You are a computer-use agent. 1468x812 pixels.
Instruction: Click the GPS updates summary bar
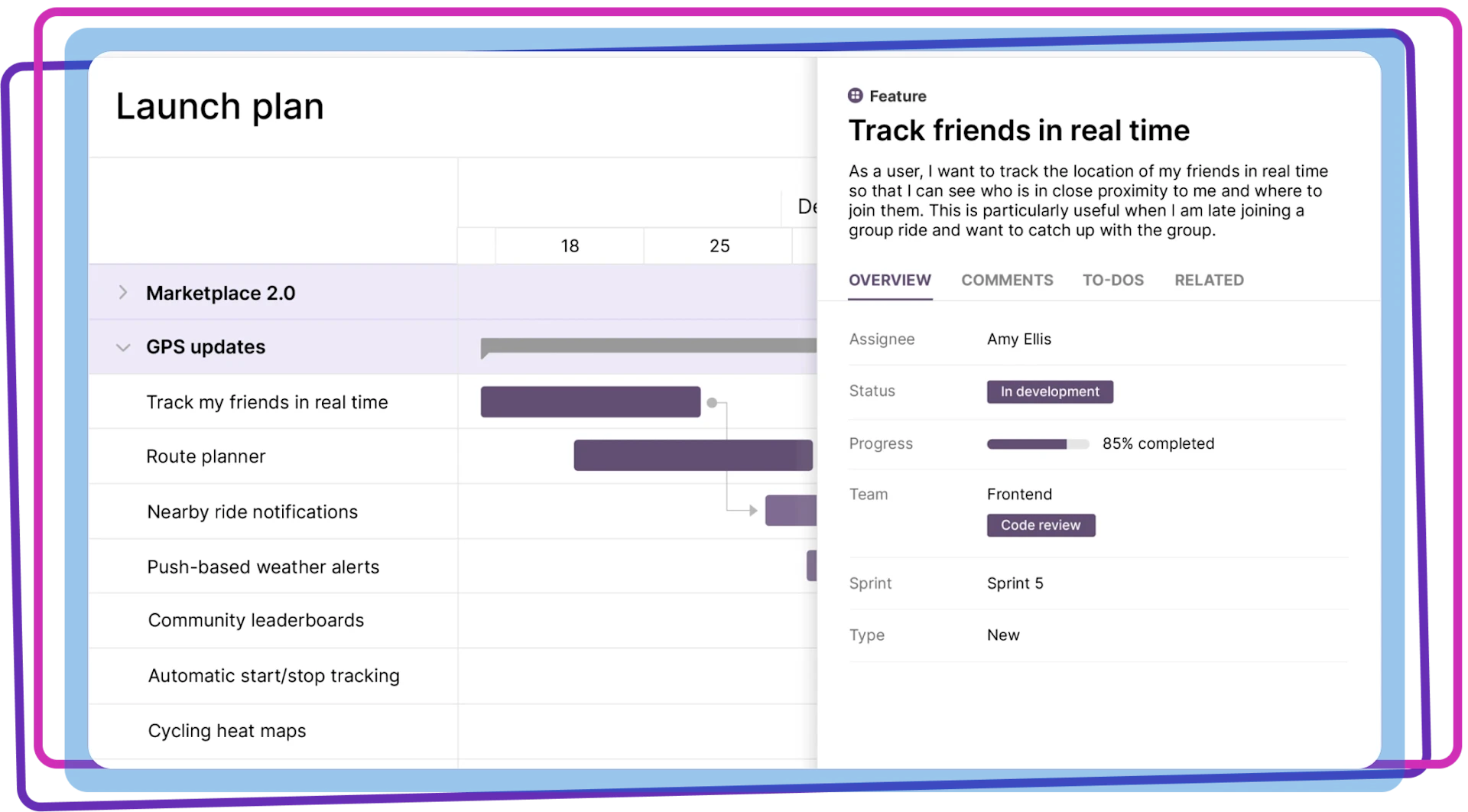(x=646, y=346)
